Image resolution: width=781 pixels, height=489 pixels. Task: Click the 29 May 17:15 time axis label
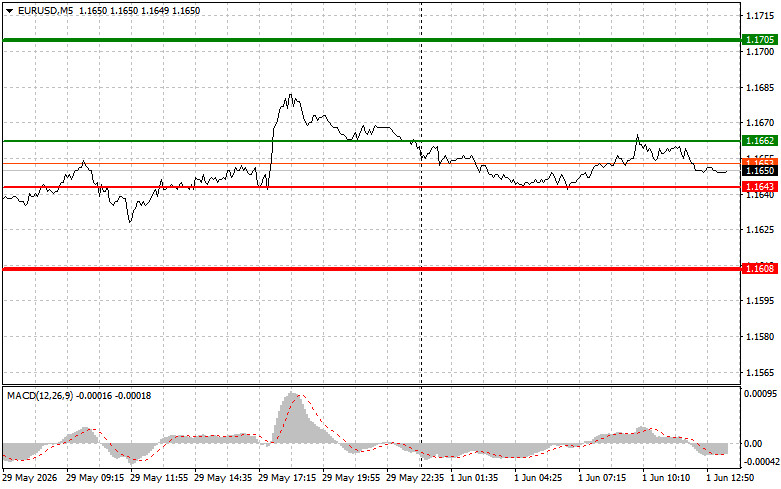pyautogui.click(x=287, y=478)
